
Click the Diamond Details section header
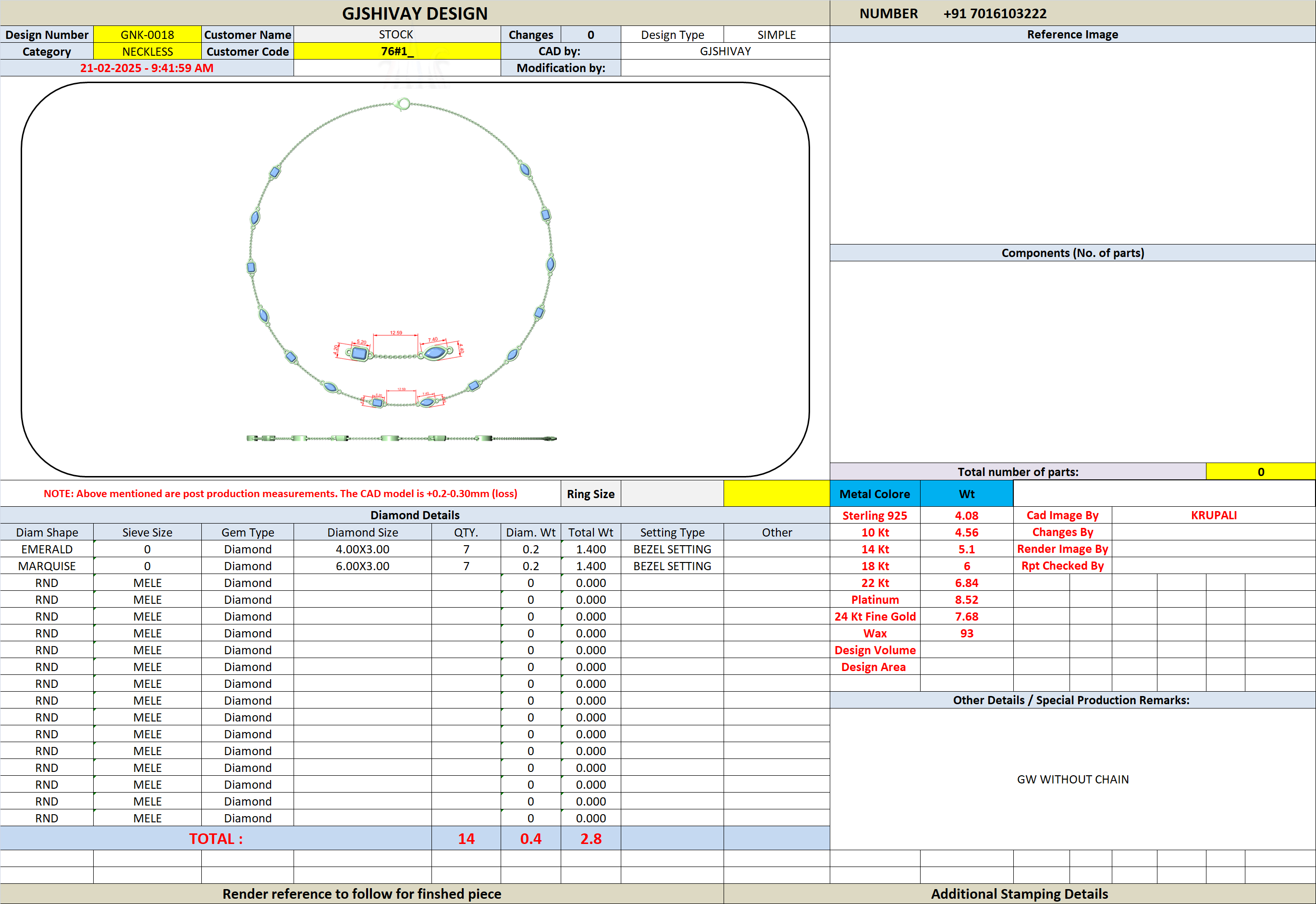tap(415, 515)
